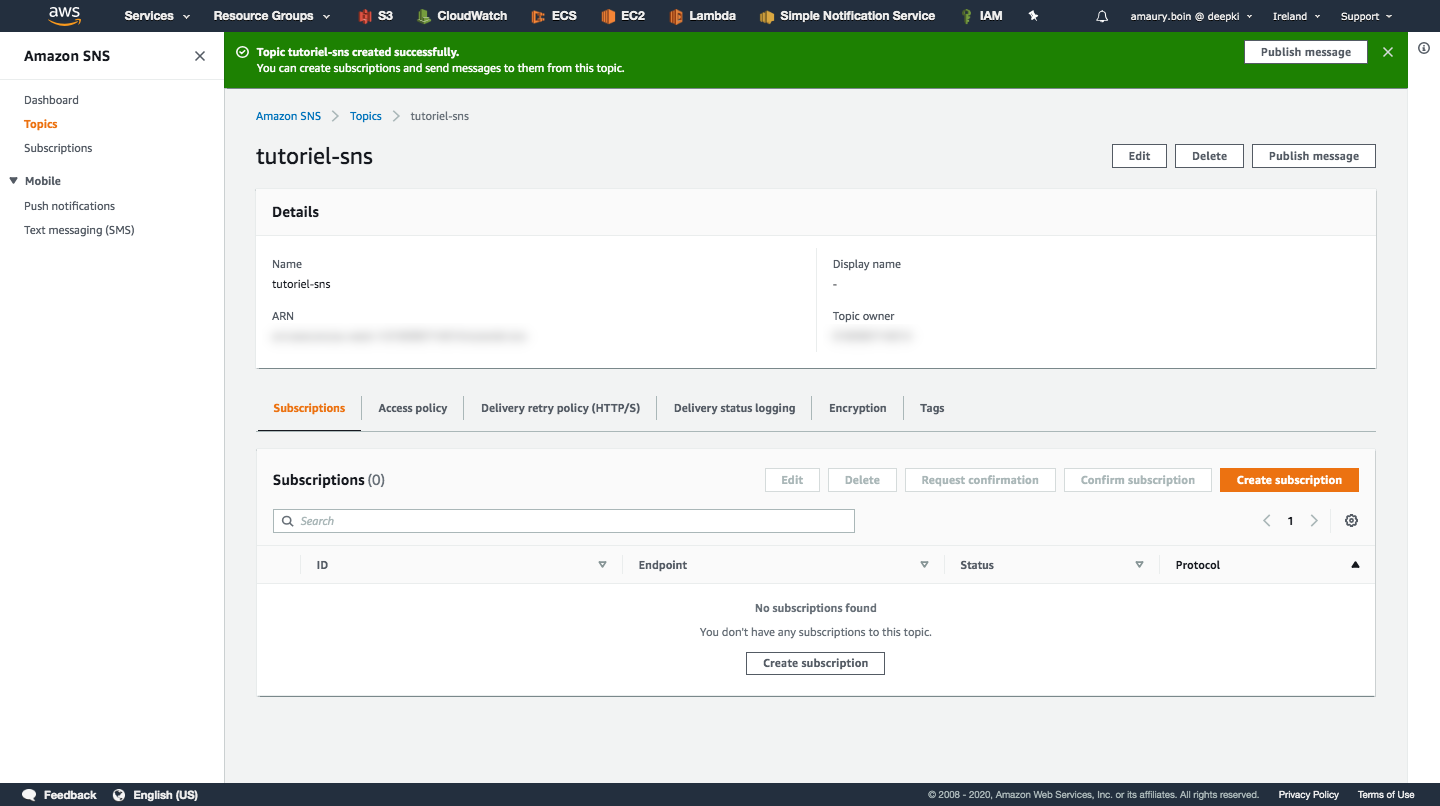The image size is (1440, 806).
Task: Click the subscriptions search field
Action: pos(564,521)
